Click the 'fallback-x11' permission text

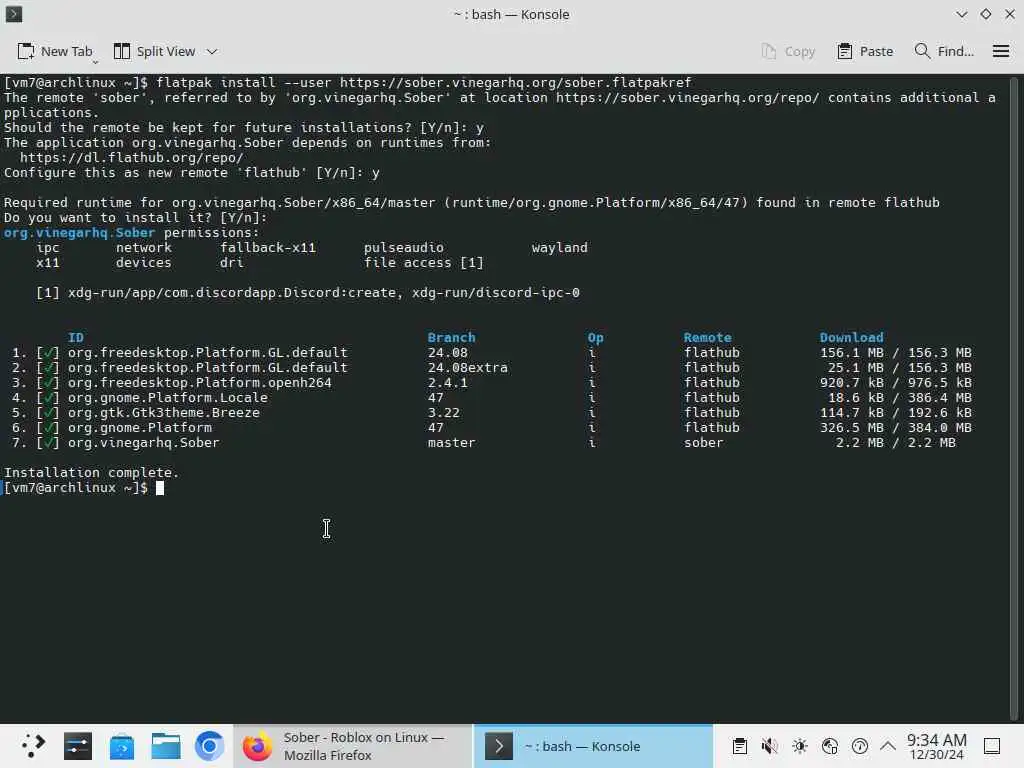(x=268, y=248)
